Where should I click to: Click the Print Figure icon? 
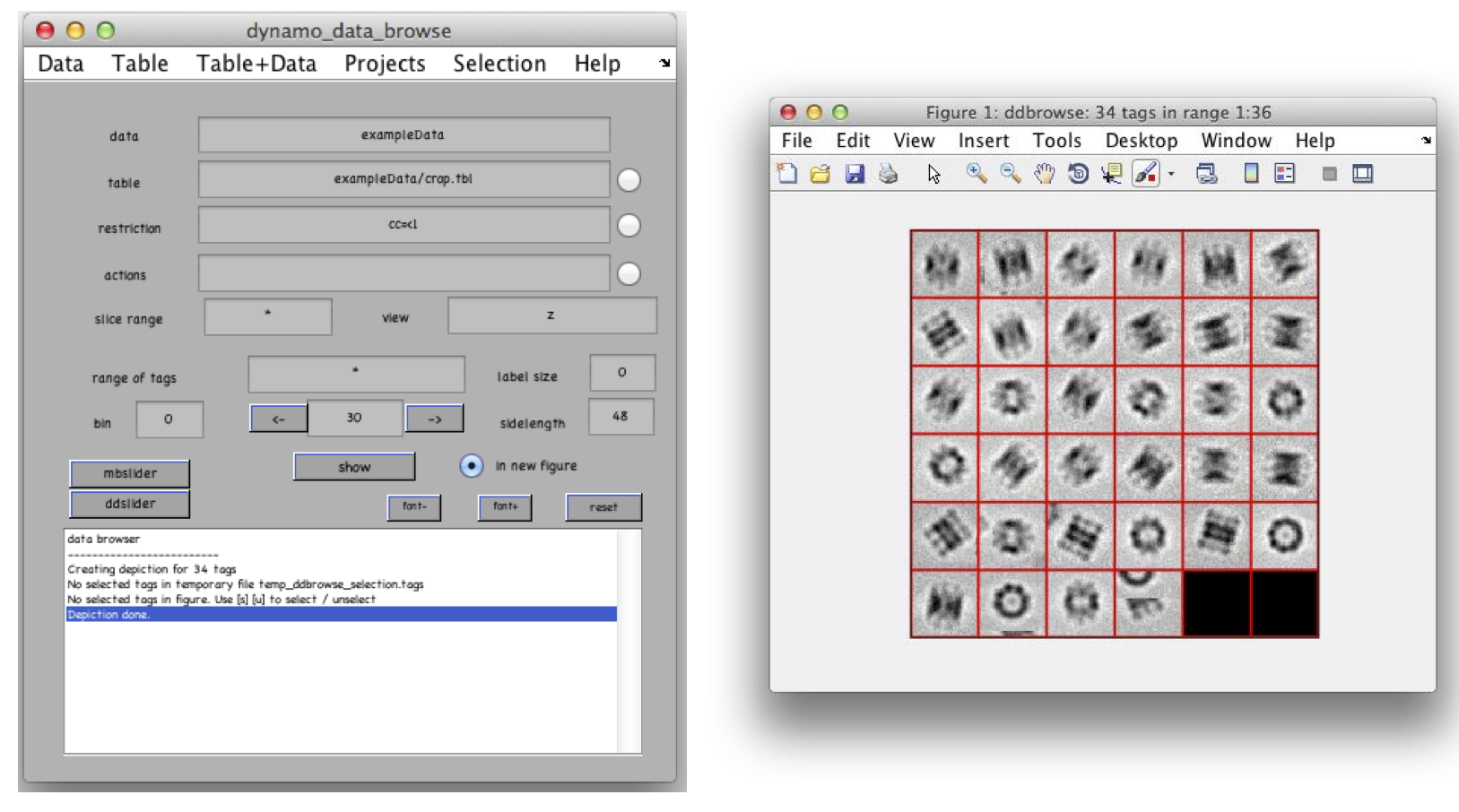point(888,174)
